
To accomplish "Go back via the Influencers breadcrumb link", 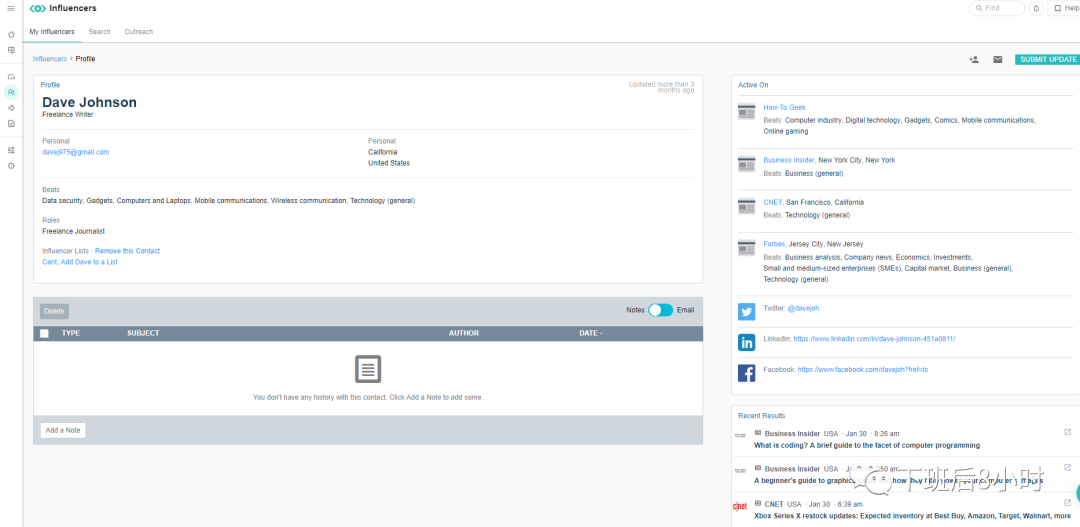I will 50,59.
